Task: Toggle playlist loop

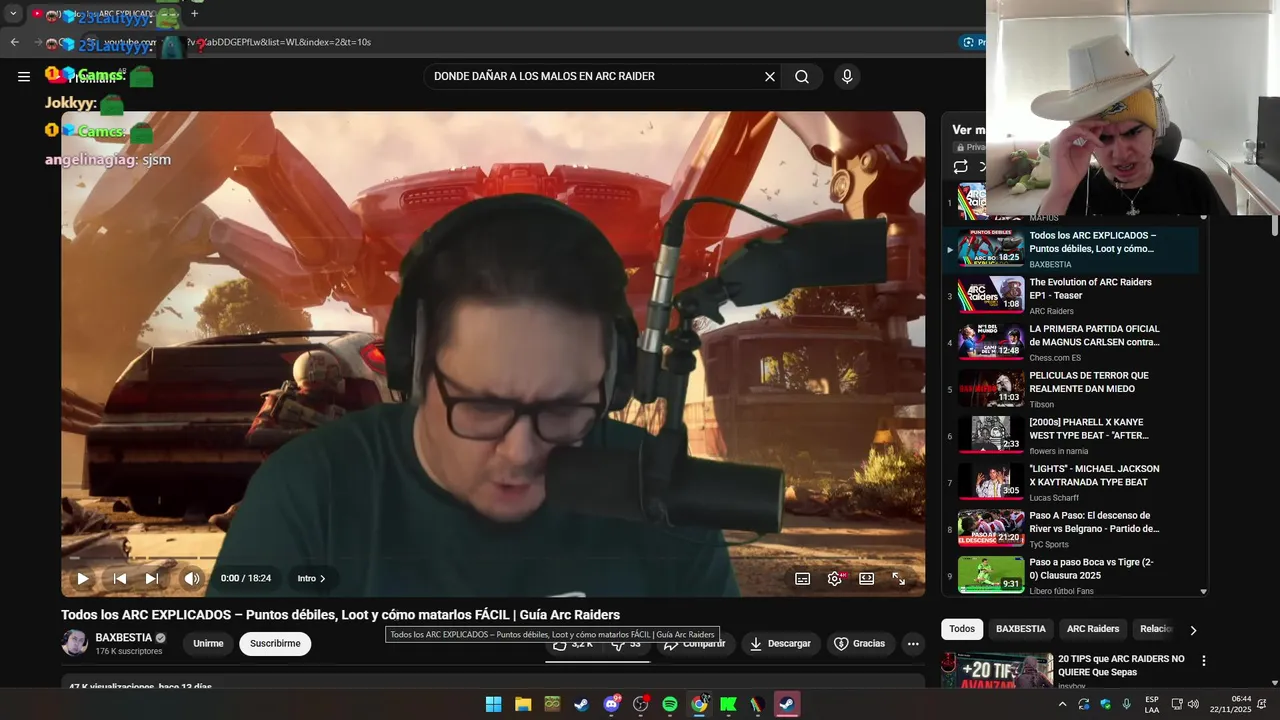Action: pos(961,167)
